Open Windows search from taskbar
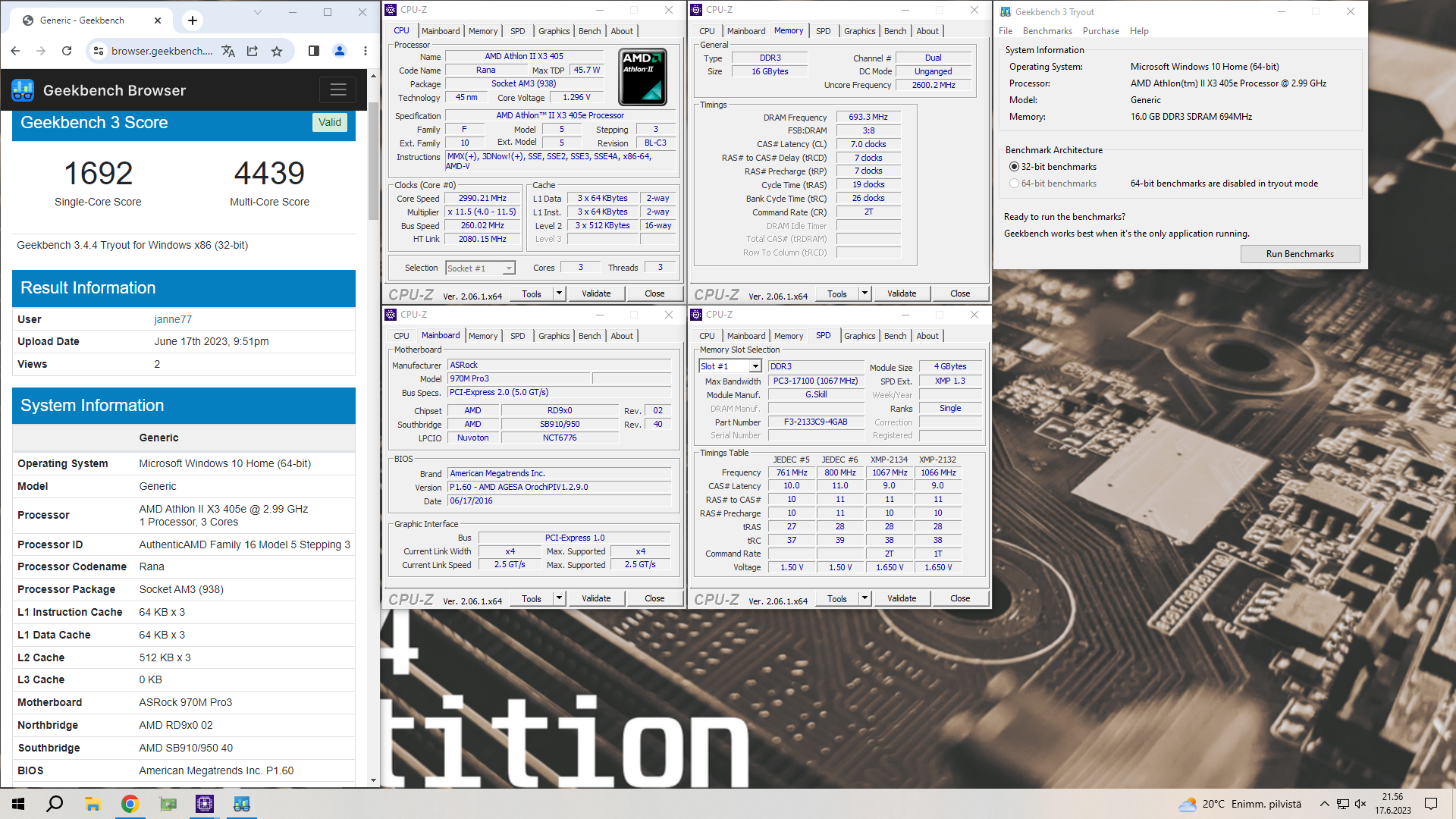1456x819 pixels. [55, 804]
